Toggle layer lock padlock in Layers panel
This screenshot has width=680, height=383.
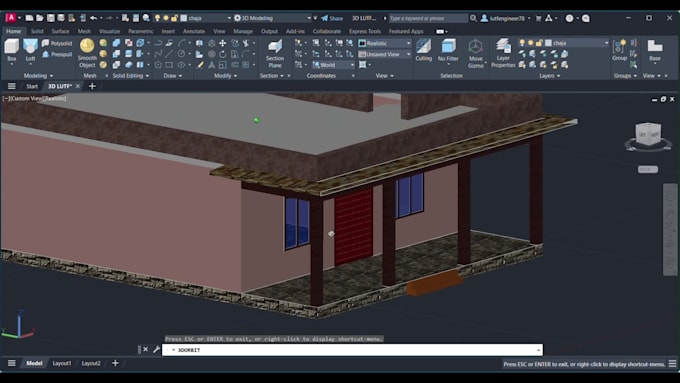coord(539,43)
